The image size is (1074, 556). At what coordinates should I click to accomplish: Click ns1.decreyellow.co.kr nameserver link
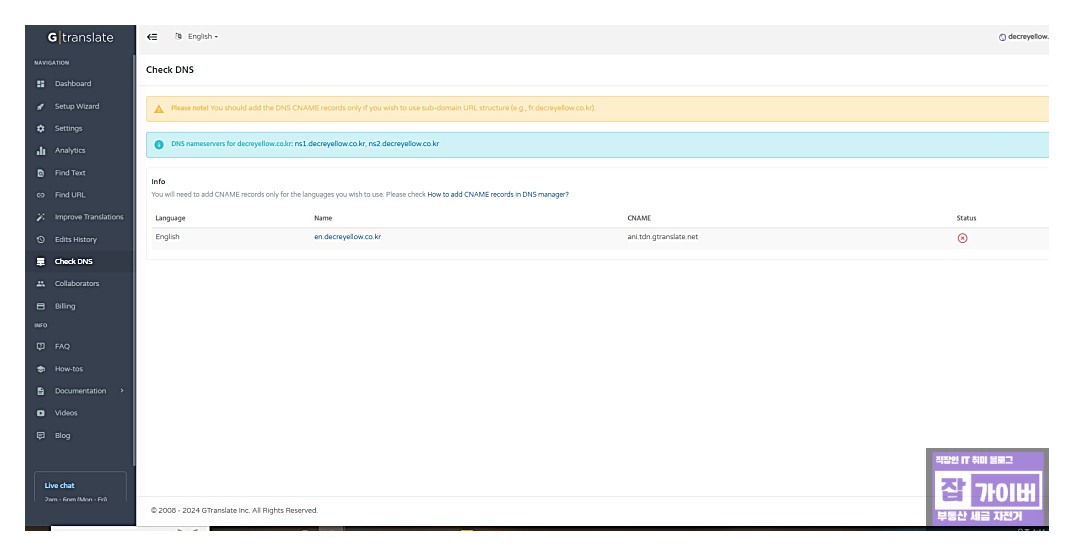(x=330, y=144)
